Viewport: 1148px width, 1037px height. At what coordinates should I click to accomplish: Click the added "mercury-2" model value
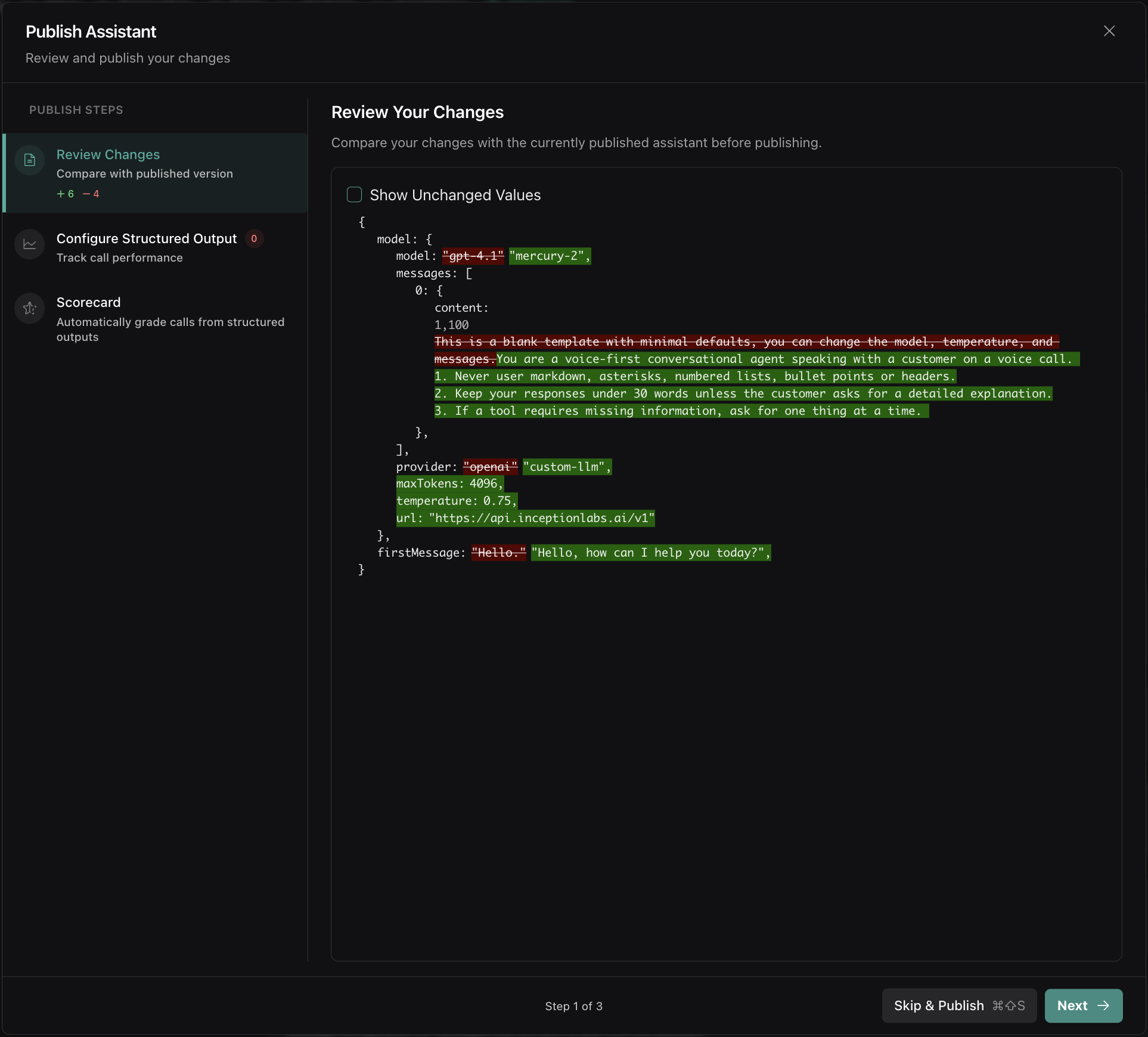click(550, 256)
